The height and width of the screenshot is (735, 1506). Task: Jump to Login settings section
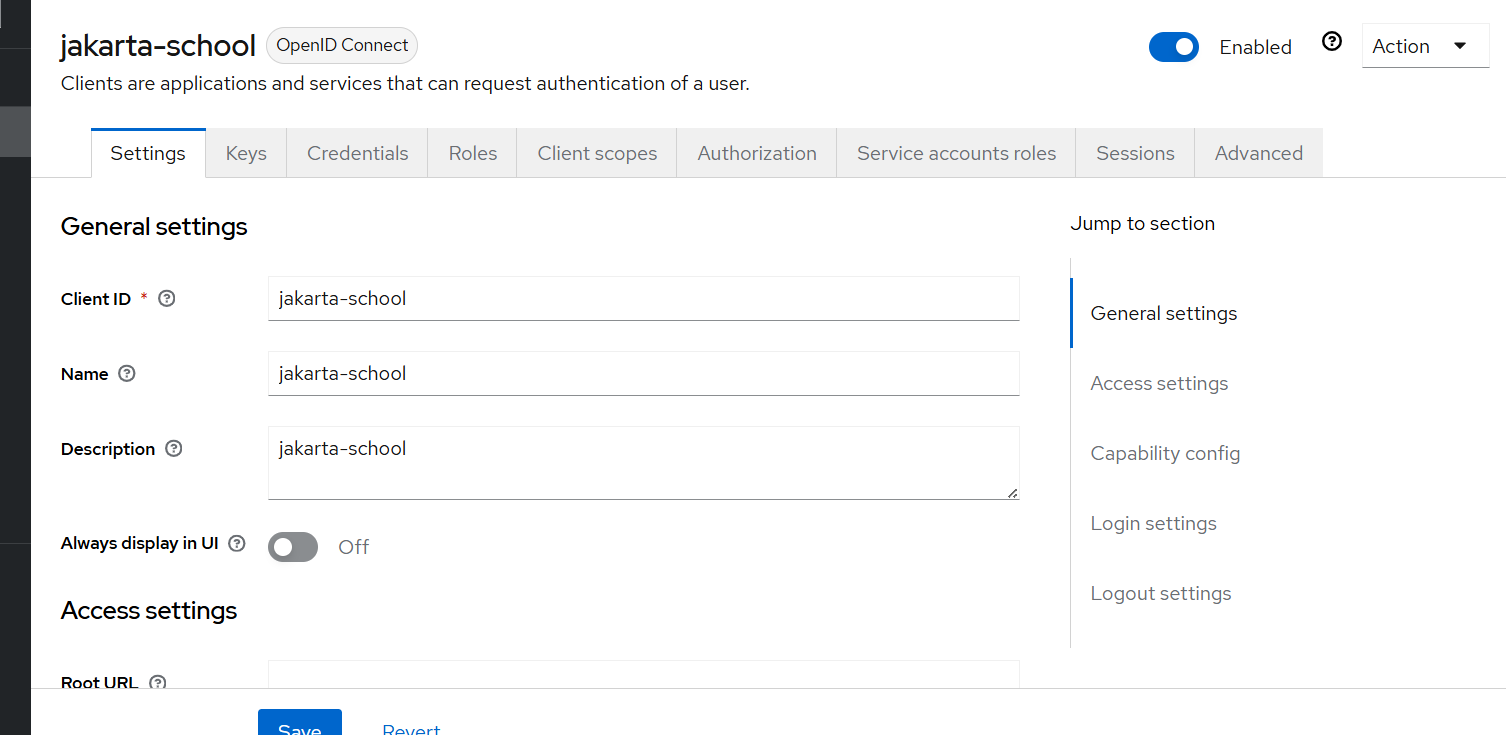[1153, 523]
